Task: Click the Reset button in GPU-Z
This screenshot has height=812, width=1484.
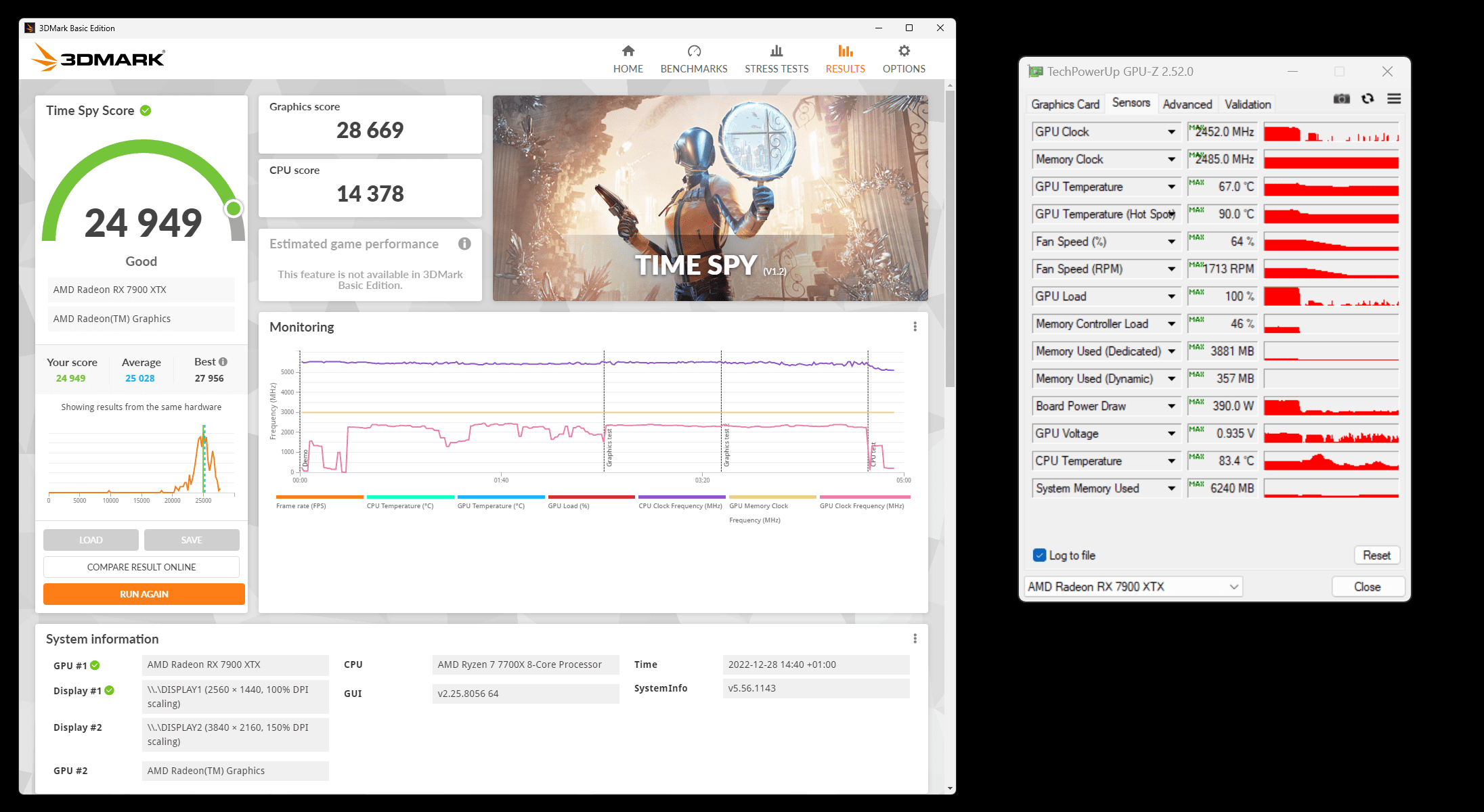Action: point(1376,555)
